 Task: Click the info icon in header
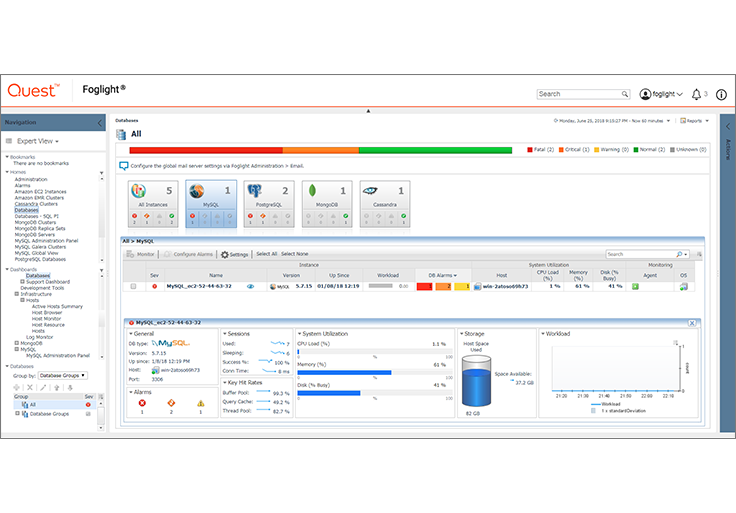(x=721, y=94)
